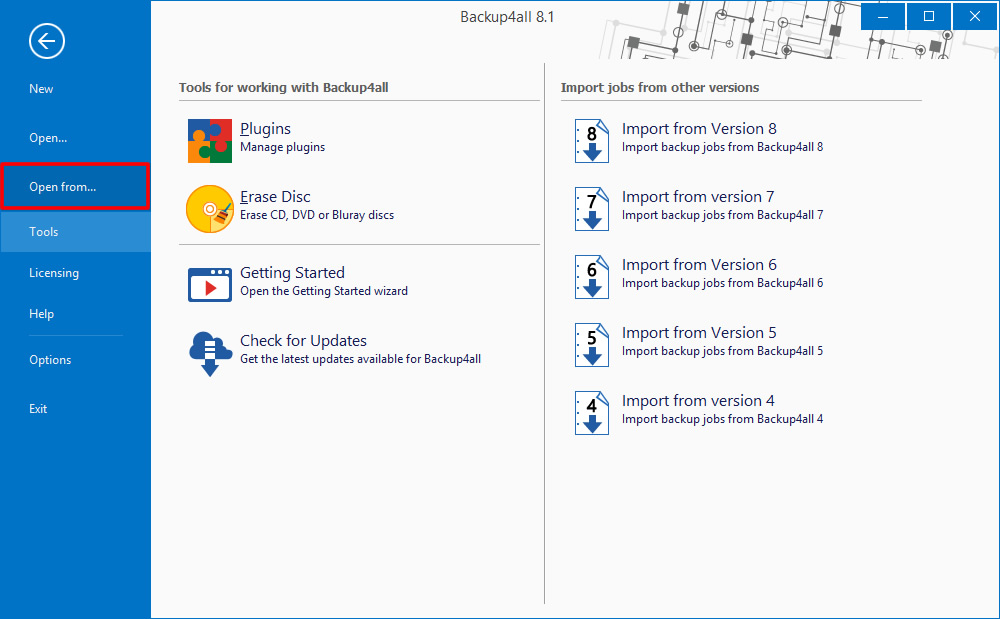Open the Tools section in the sidebar

click(x=43, y=231)
